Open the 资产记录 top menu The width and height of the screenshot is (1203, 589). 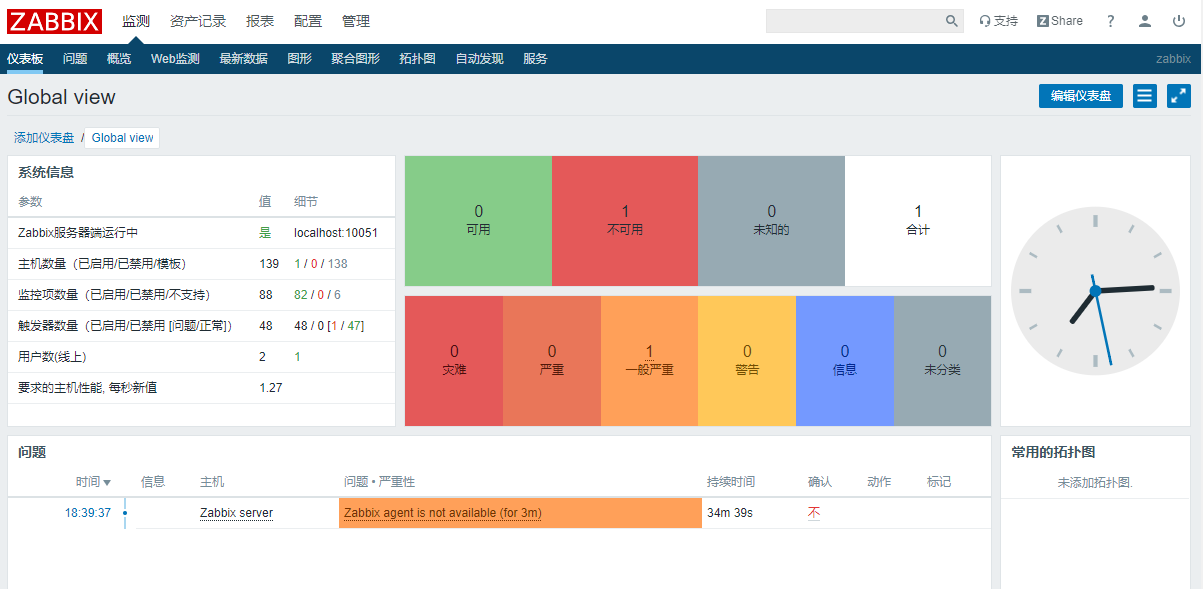pos(198,21)
